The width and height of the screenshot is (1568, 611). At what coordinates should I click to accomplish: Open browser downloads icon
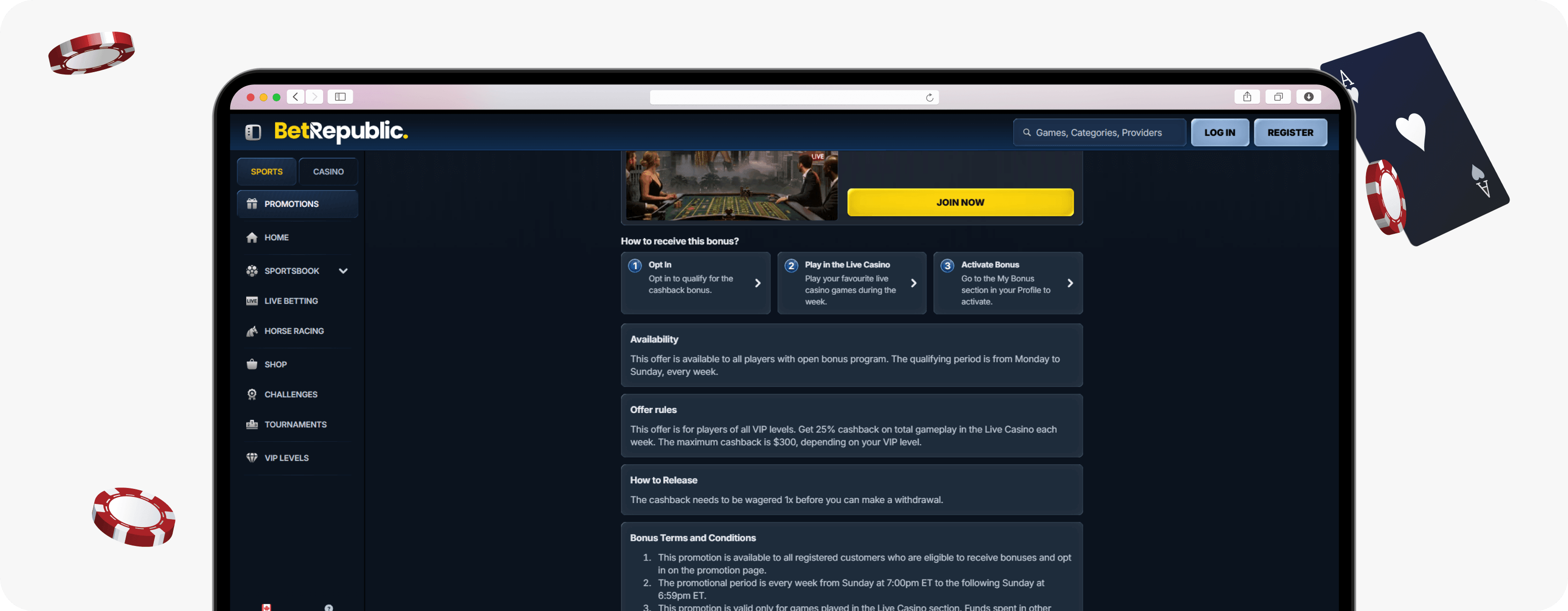tap(1309, 97)
